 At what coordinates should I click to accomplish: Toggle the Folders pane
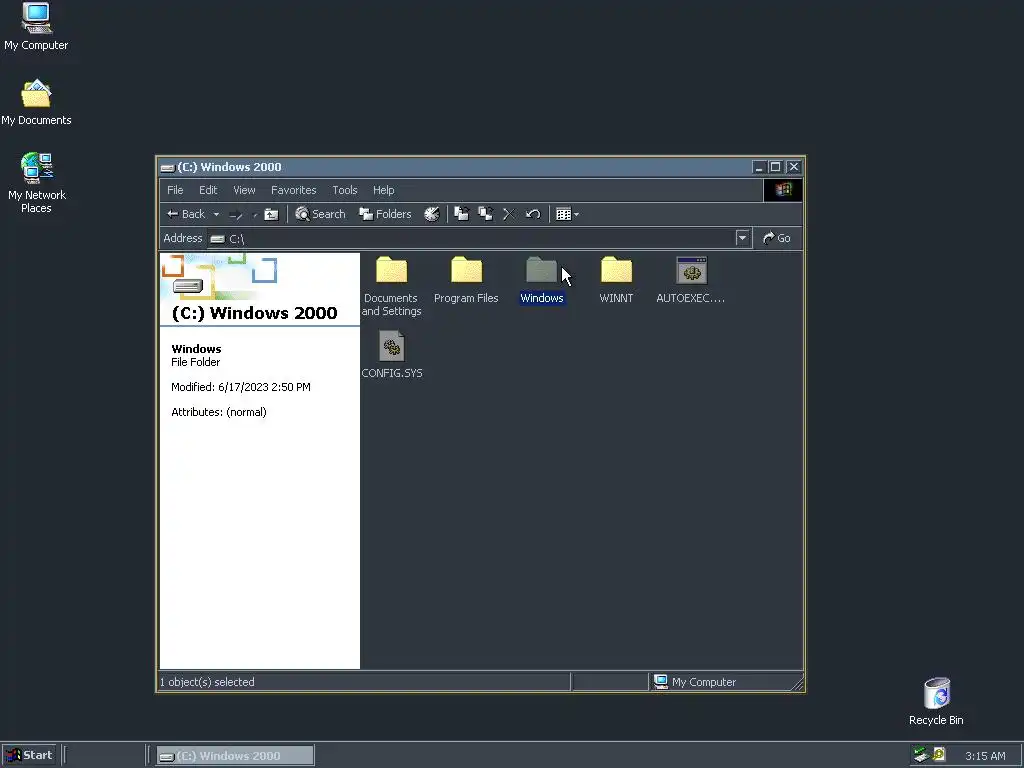pyautogui.click(x=385, y=214)
